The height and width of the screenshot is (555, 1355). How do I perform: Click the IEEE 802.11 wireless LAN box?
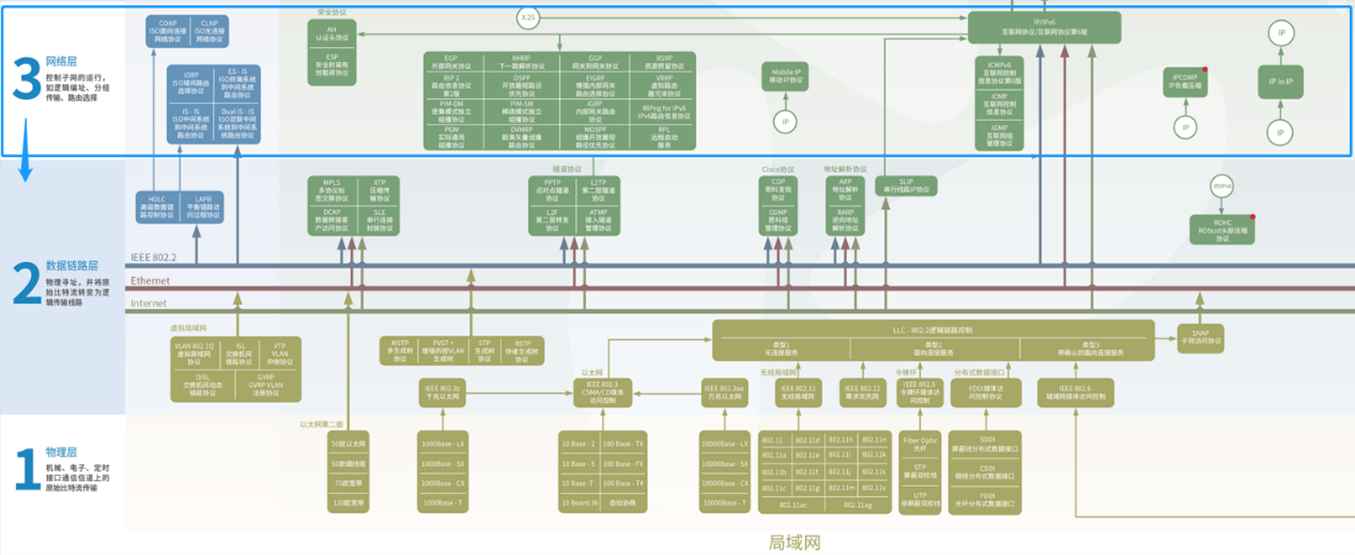(797, 393)
